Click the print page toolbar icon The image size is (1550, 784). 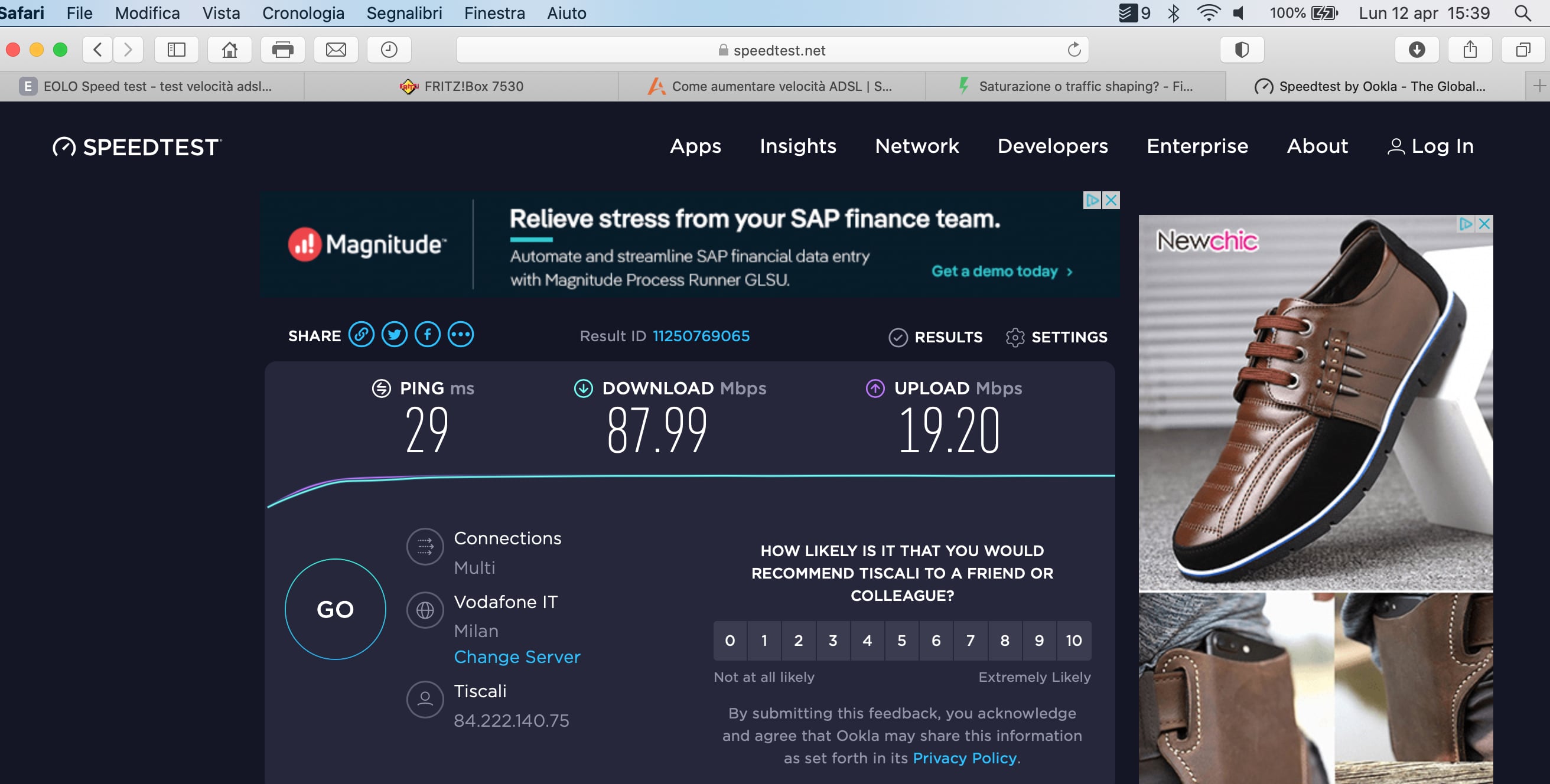click(x=282, y=50)
